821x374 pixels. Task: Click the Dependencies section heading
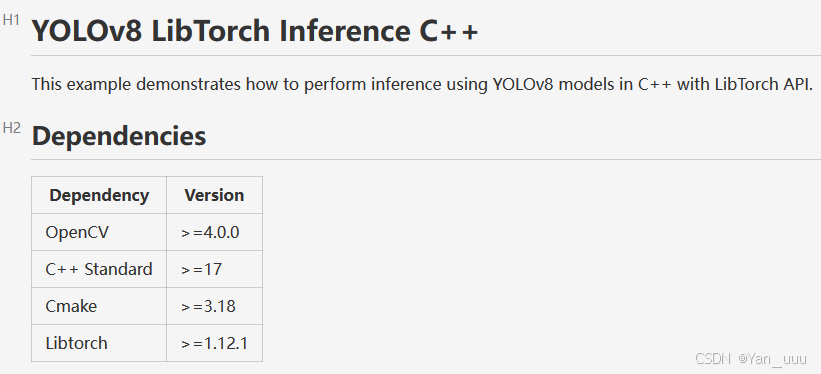[119, 136]
